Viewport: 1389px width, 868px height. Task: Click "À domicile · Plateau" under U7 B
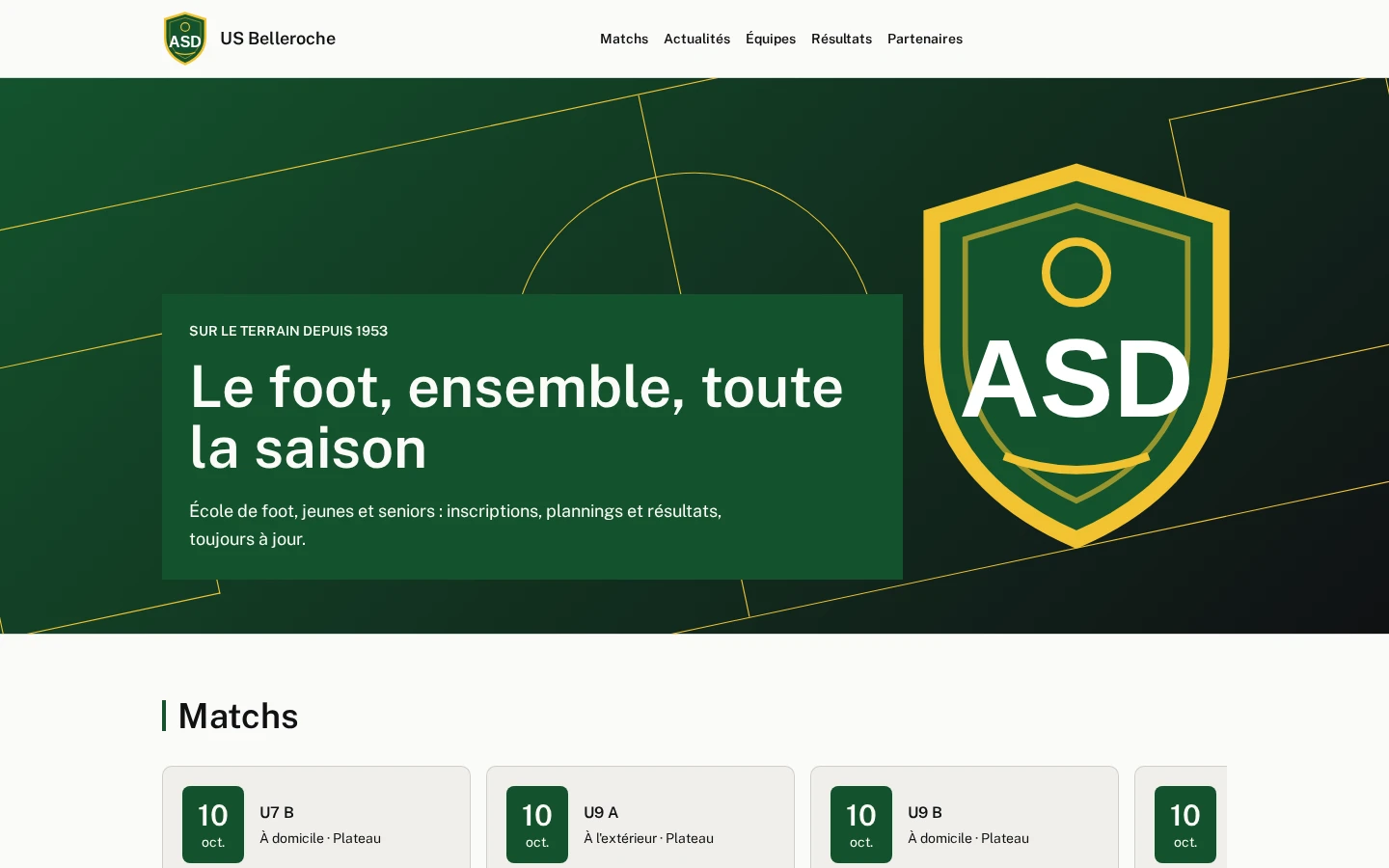coord(320,838)
